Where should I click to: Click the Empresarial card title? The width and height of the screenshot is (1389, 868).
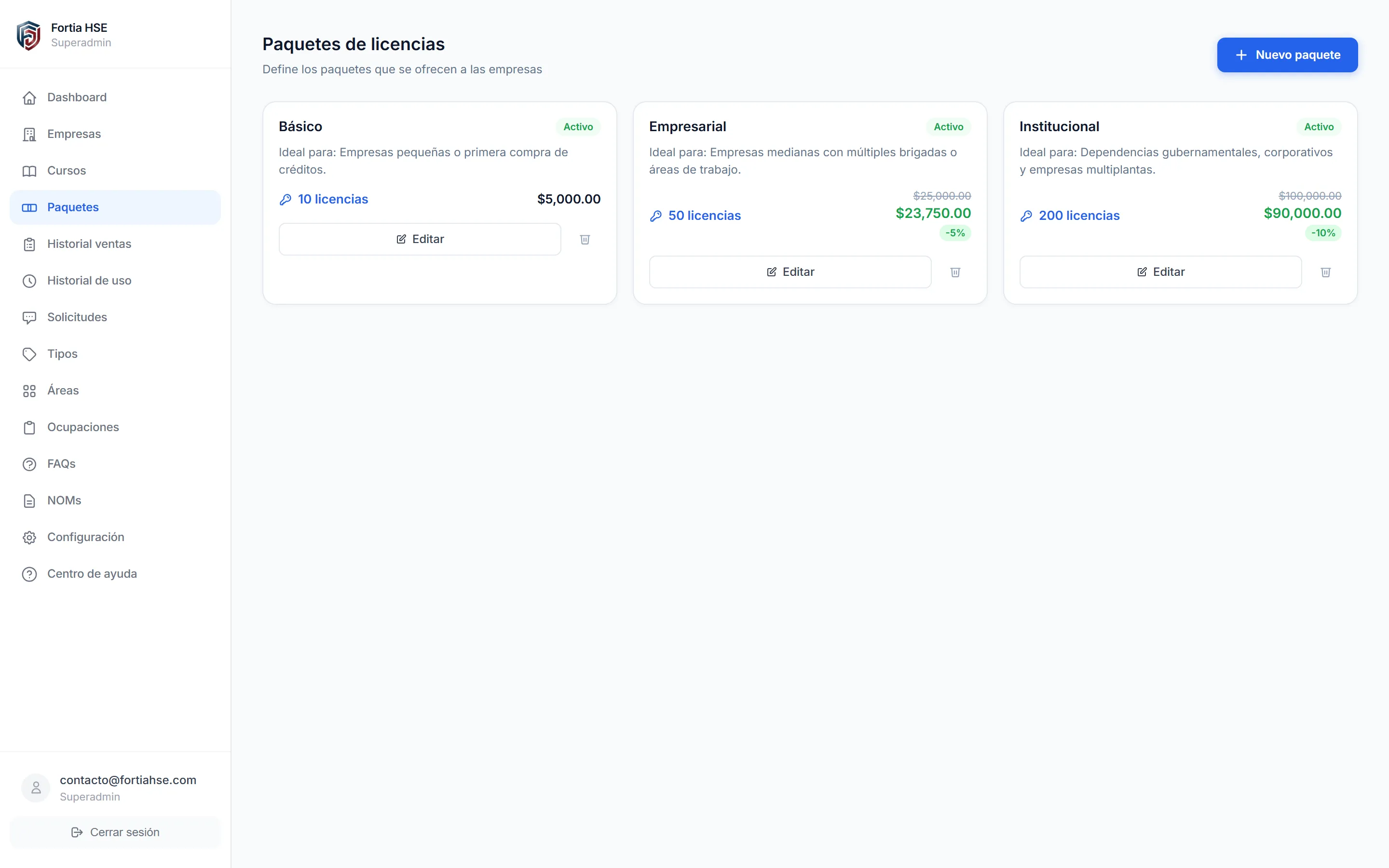(x=688, y=127)
